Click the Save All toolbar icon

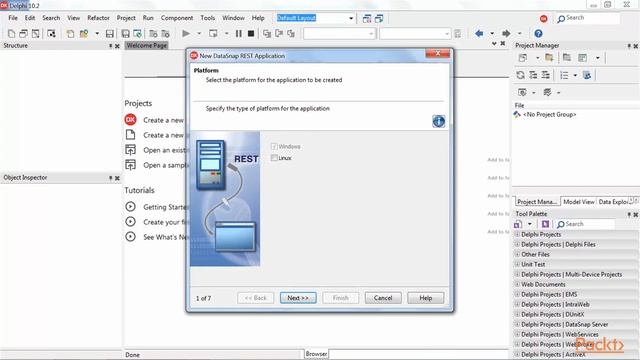(125, 33)
